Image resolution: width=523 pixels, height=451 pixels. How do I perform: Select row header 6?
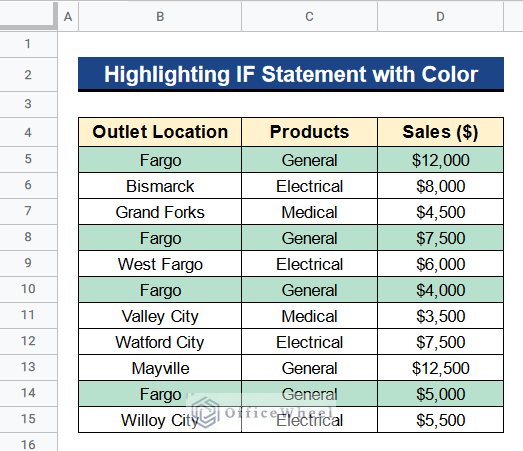tap(28, 185)
